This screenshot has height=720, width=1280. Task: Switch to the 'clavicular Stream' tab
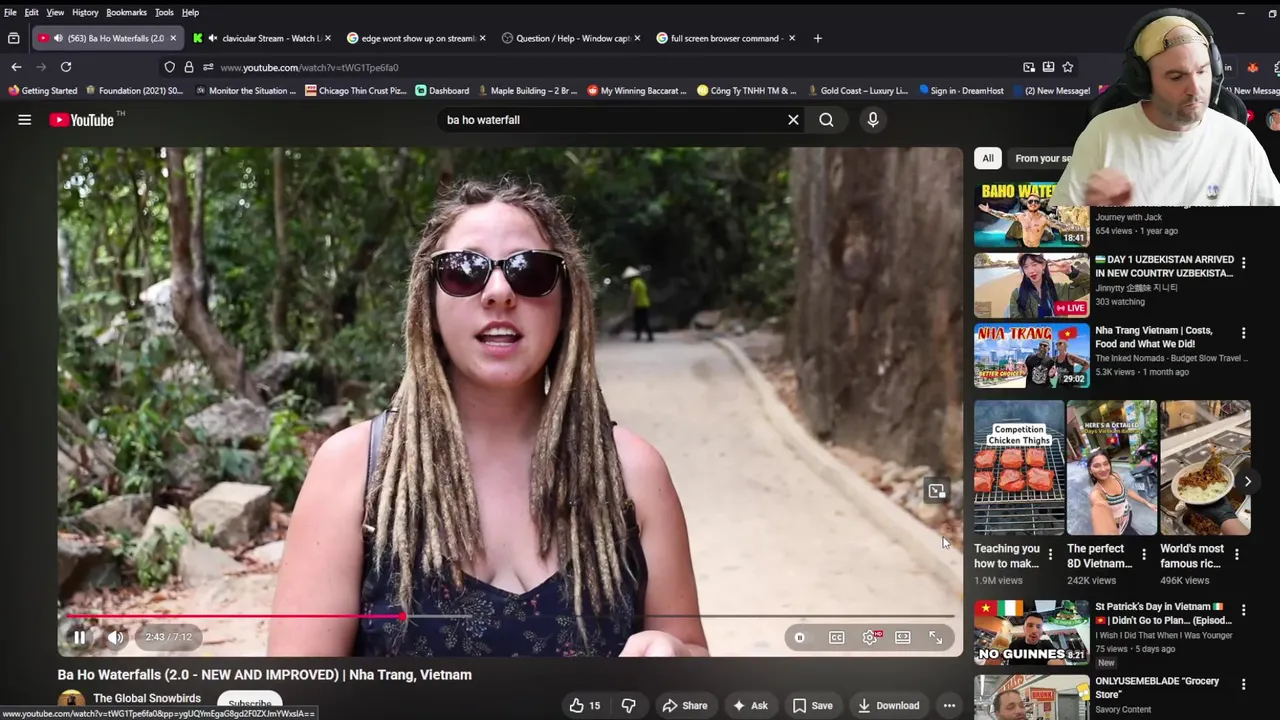(260, 38)
